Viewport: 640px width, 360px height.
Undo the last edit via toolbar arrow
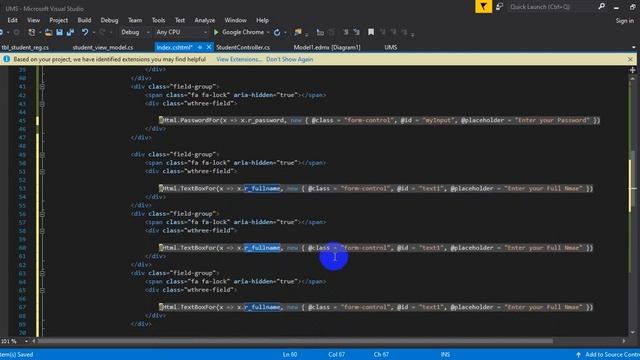coord(85,32)
